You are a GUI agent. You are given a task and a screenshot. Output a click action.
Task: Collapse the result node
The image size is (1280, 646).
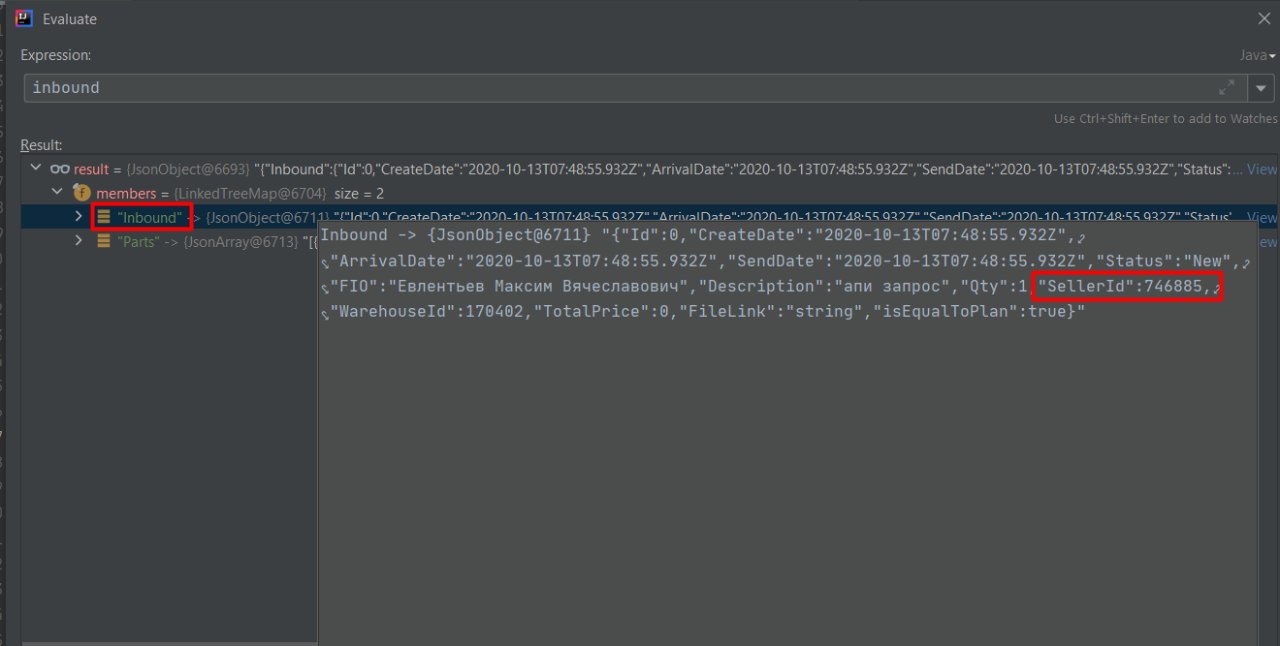pyautogui.click(x=36, y=169)
